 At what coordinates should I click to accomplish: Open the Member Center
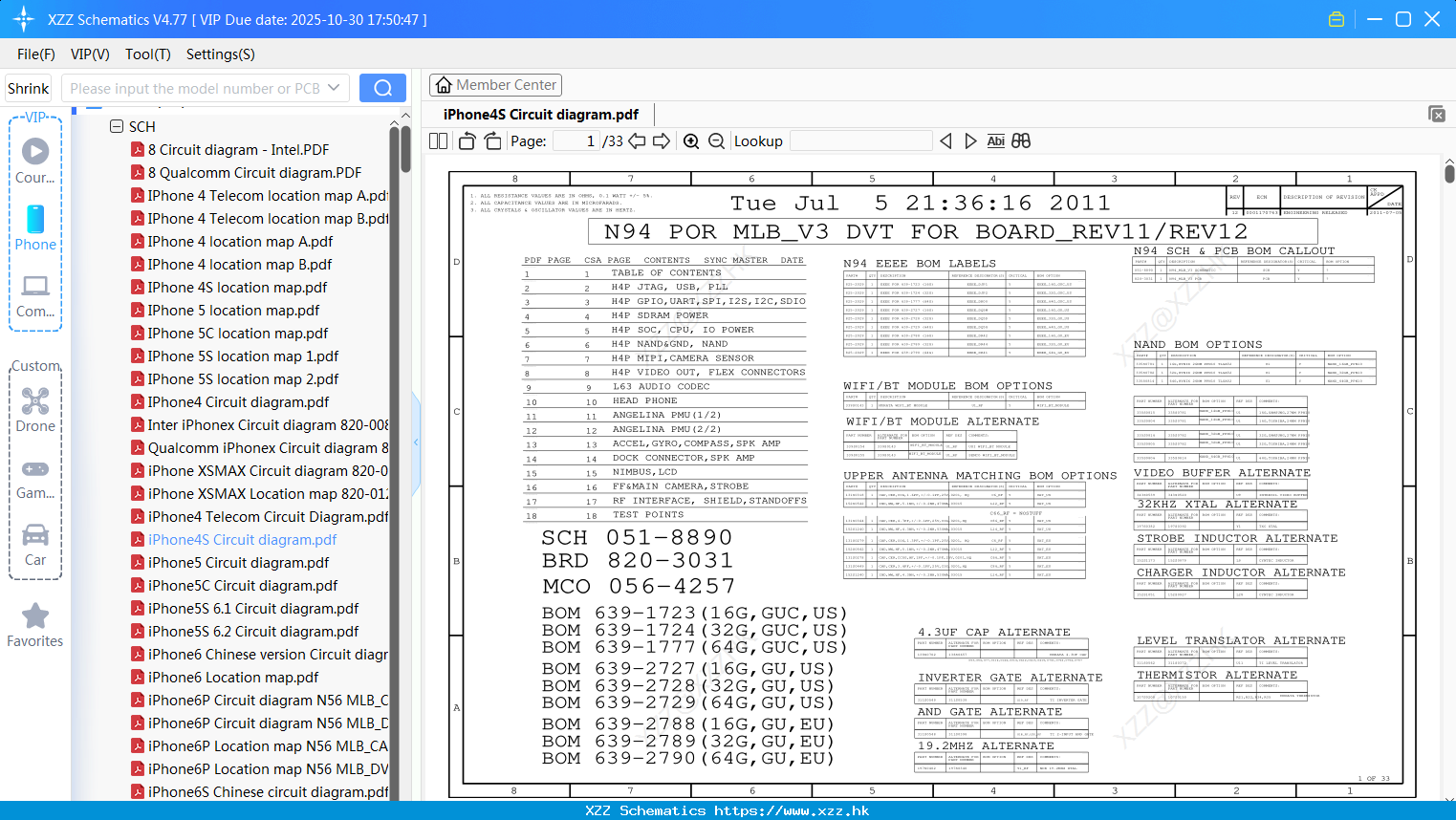pyautogui.click(x=495, y=85)
